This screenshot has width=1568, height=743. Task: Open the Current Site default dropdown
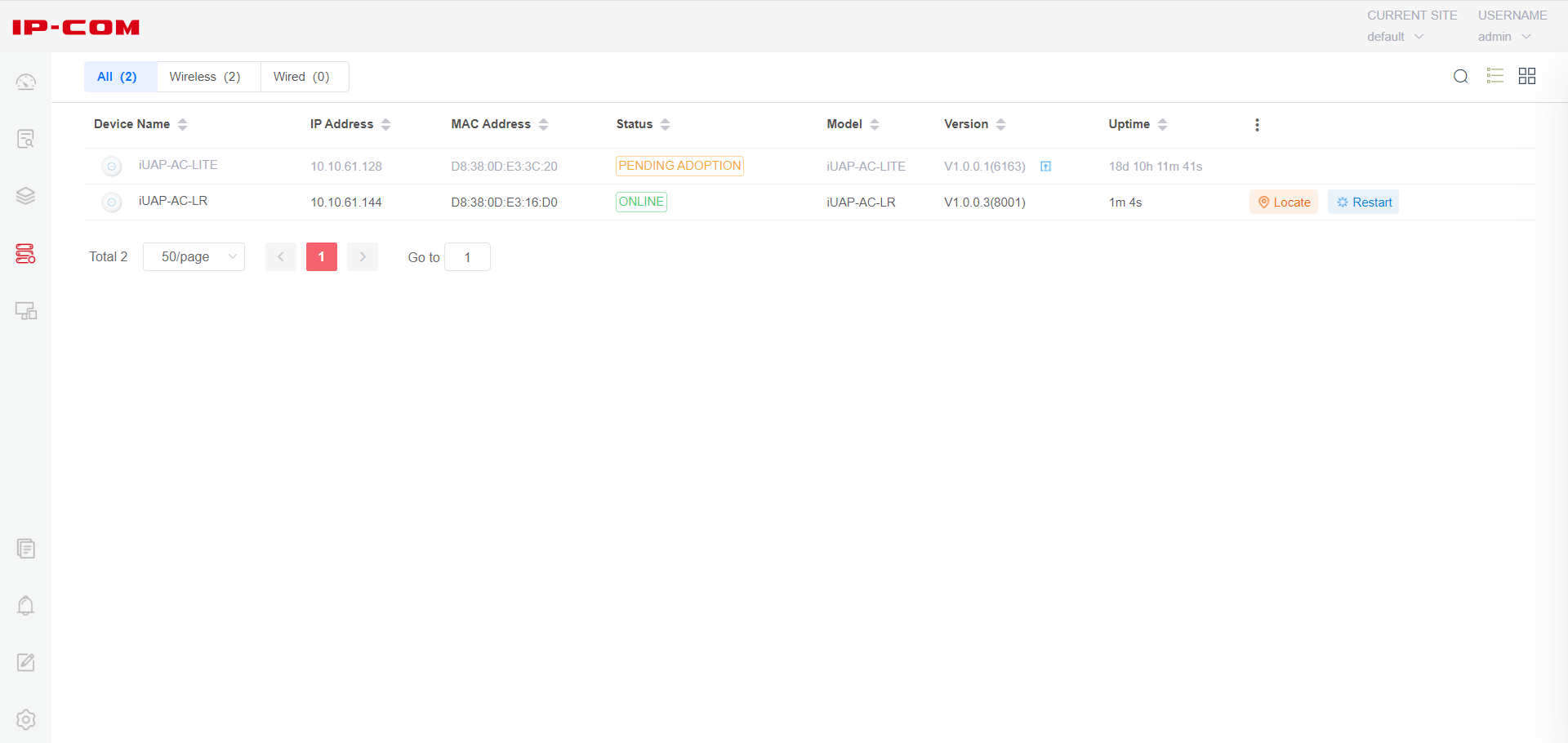1396,37
